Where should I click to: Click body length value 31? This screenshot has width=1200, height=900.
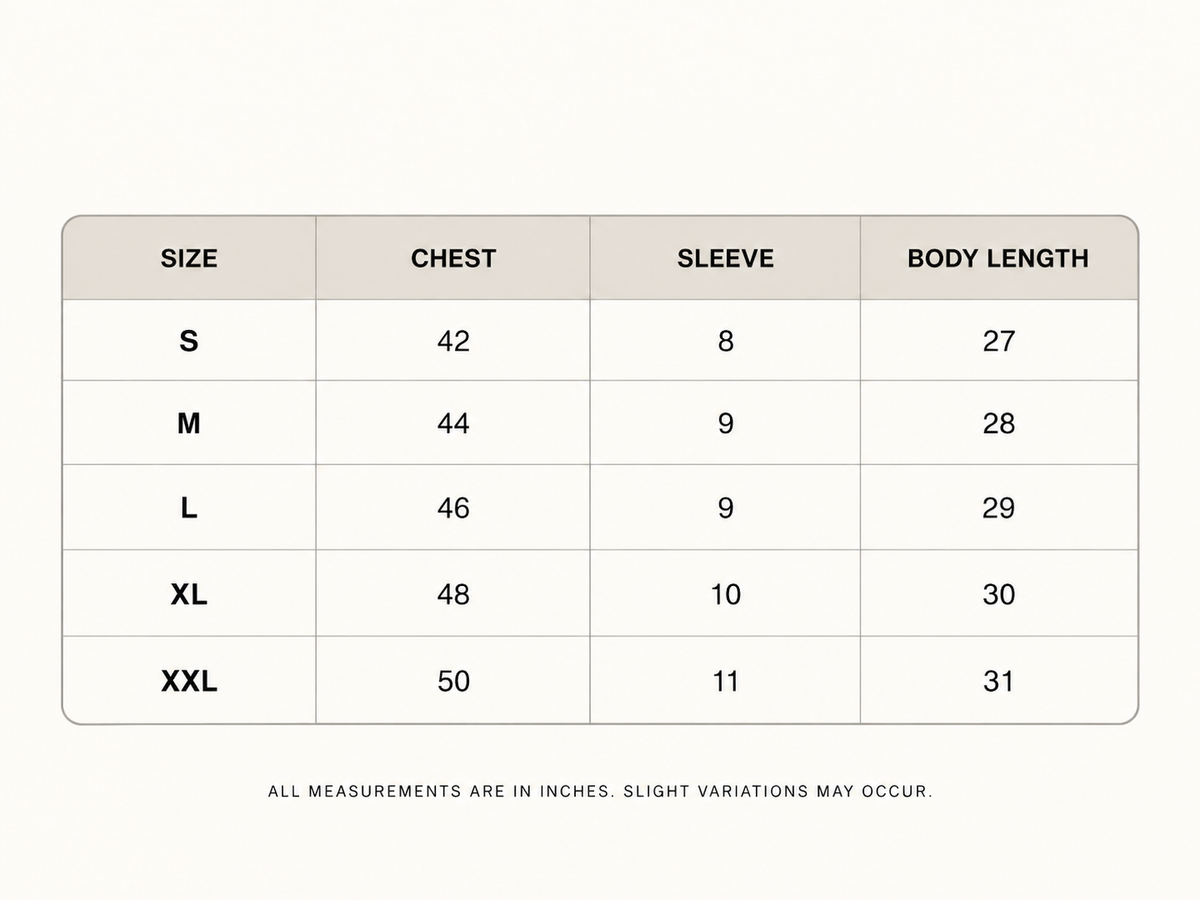[998, 681]
